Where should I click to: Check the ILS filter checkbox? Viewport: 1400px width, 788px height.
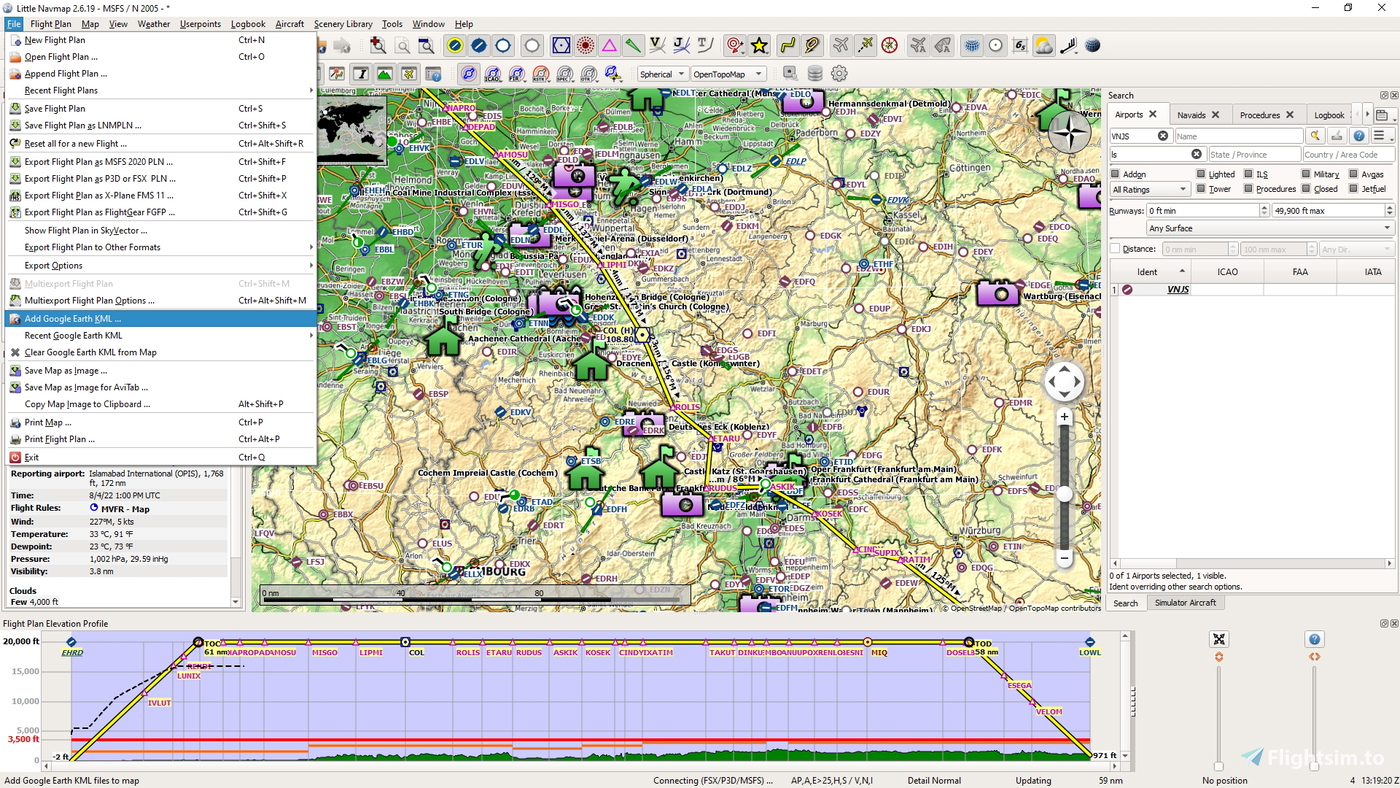(1248, 174)
